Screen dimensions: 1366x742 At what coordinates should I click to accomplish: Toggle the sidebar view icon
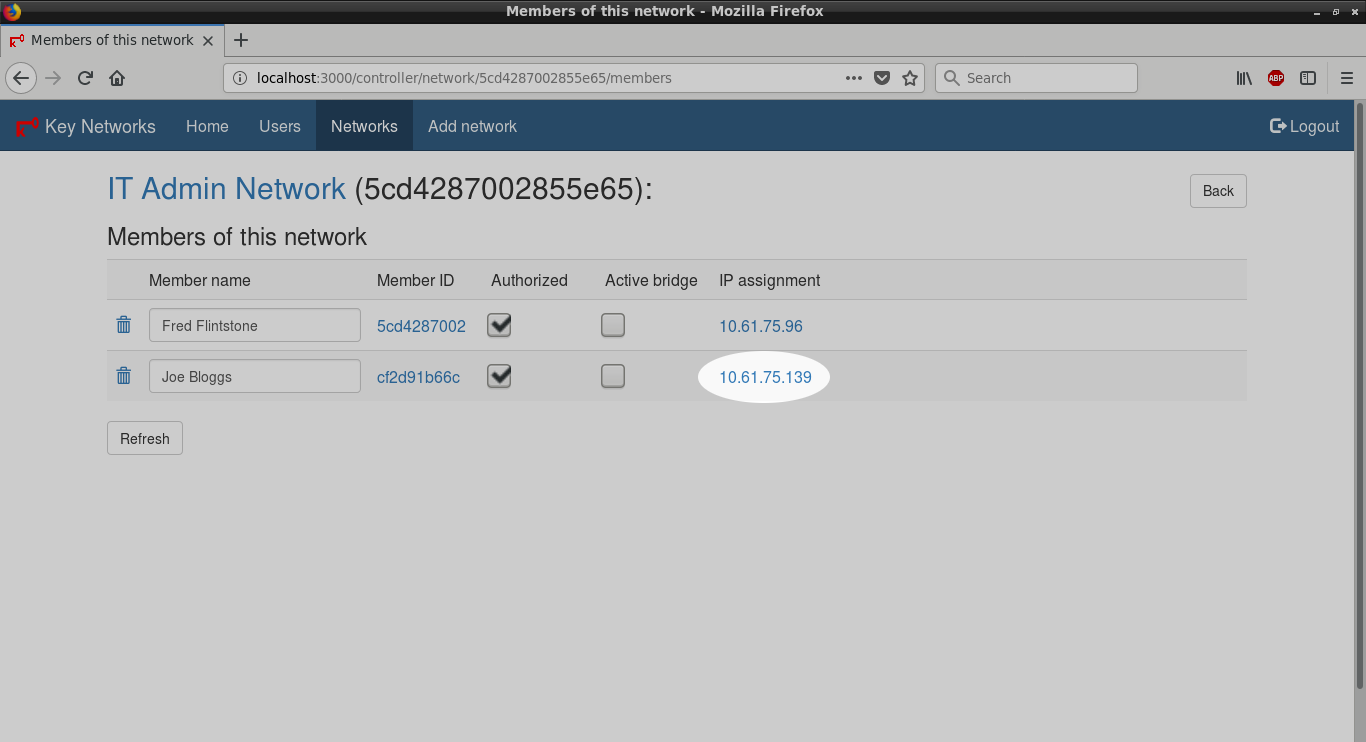1308,78
